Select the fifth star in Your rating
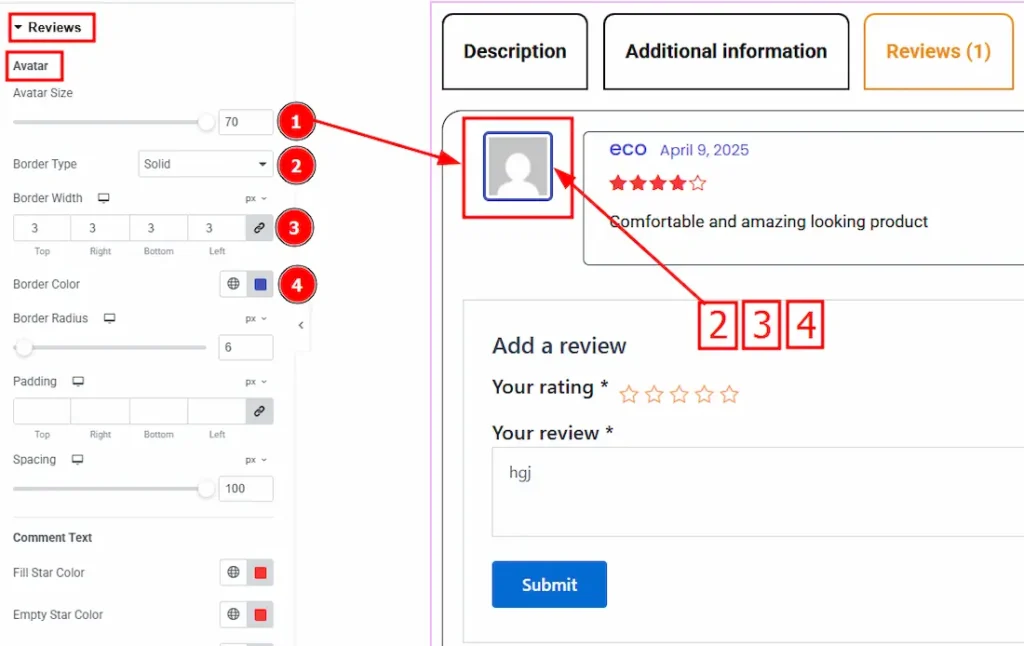Screen dimensions: 1024x646 point(729,394)
